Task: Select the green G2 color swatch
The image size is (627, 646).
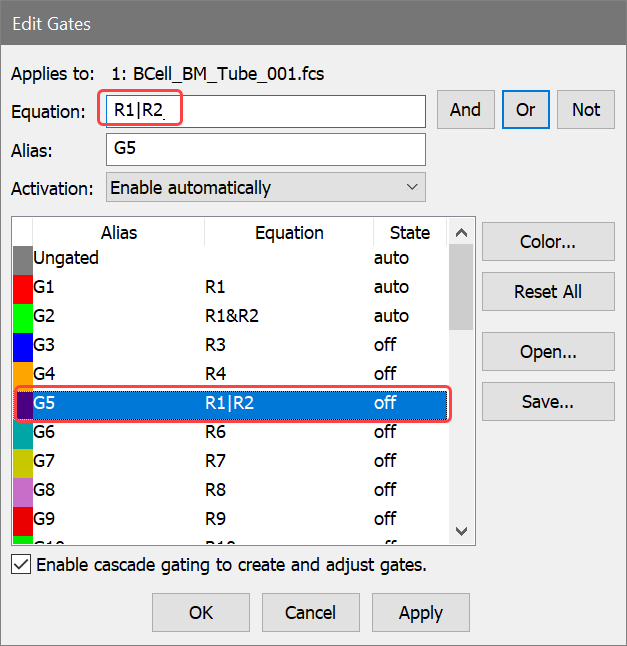Action: (x=22, y=316)
